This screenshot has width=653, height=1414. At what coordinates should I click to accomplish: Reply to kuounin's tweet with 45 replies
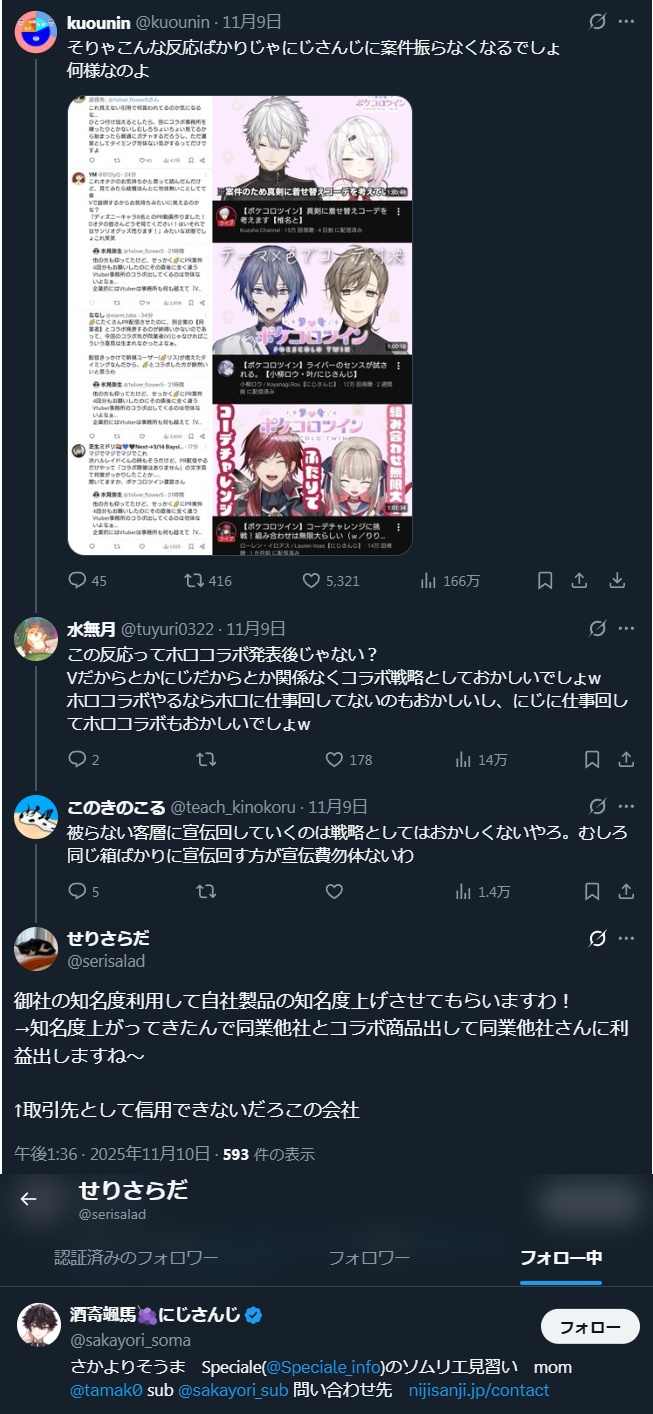tap(87, 580)
